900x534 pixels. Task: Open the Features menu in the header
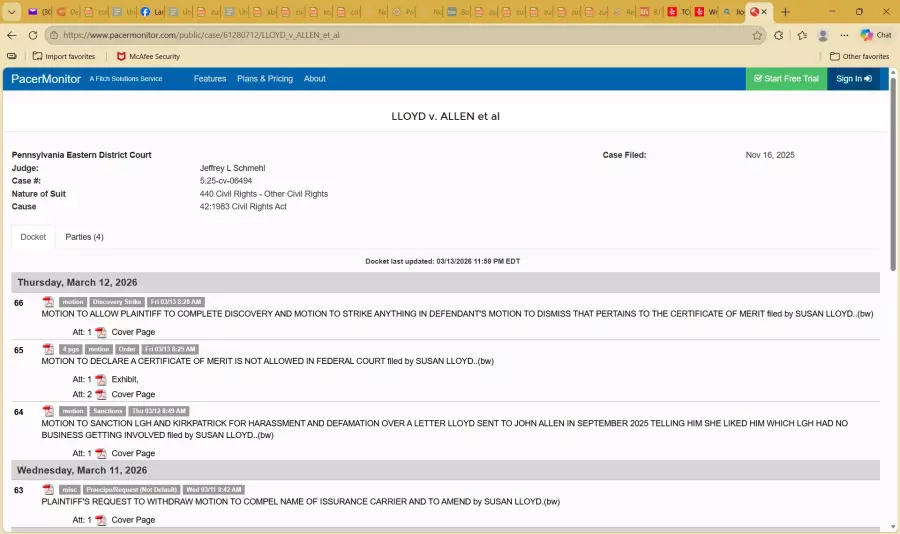(x=210, y=79)
